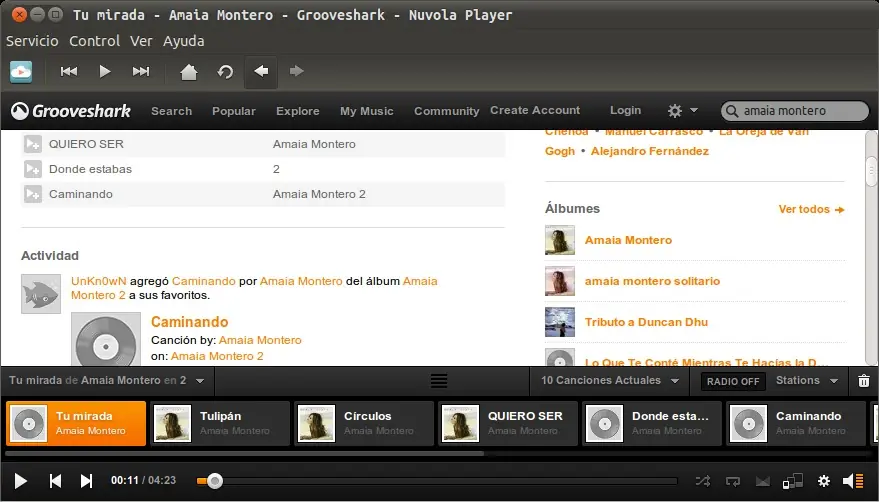Toggle the RADIO OFF button
879x502 pixels.
coord(733,381)
